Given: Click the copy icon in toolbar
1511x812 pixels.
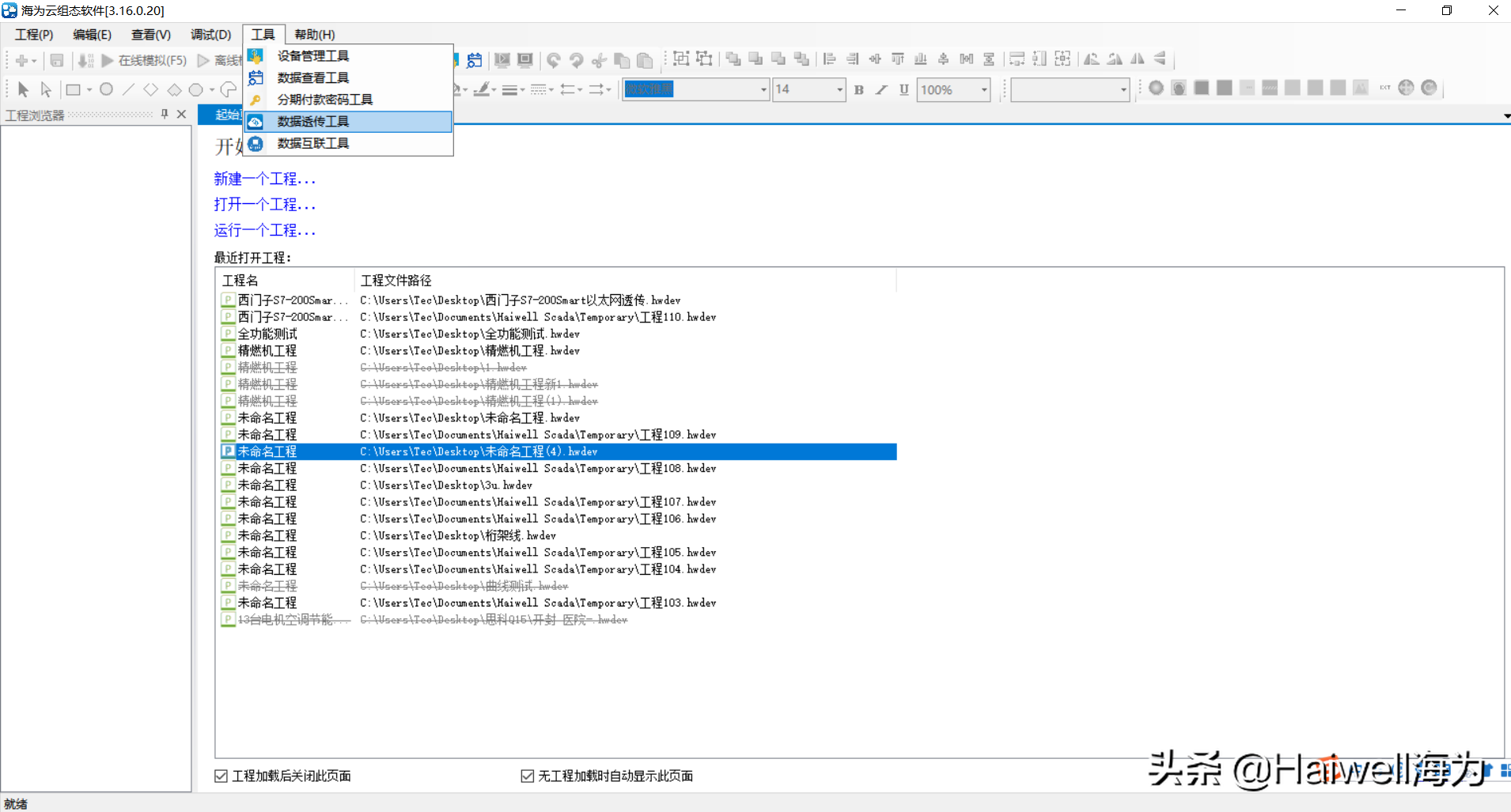Looking at the screenshot, I should 623,60.
